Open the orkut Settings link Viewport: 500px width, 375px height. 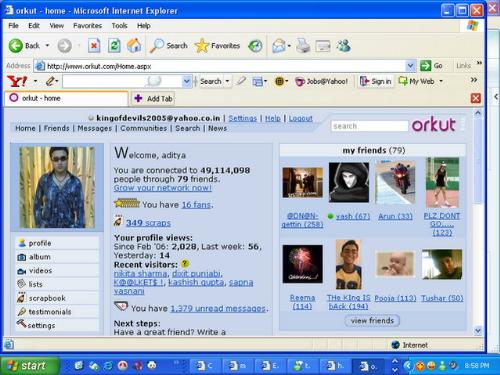243,118
